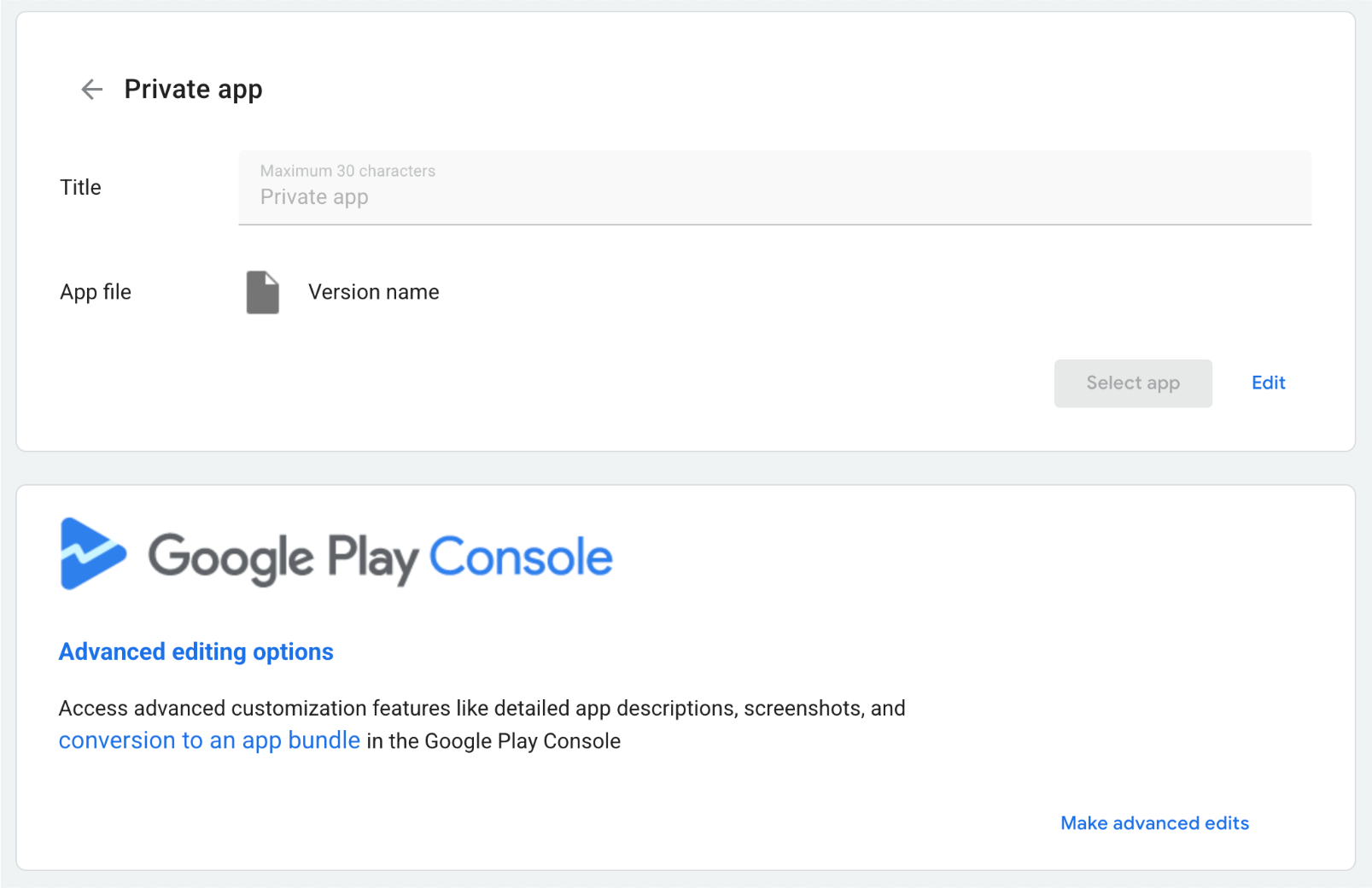Click the Title field label
Screen dimensions: 1372x888
[80, 188]
